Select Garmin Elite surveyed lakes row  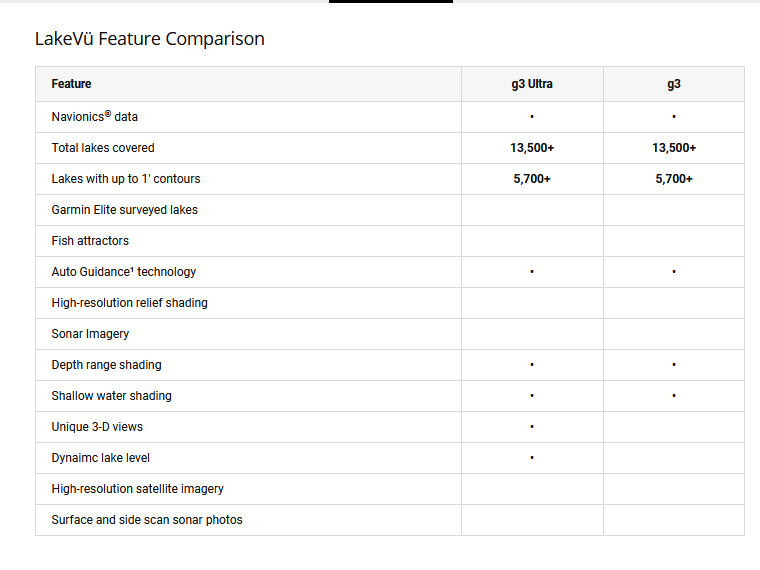390,210
